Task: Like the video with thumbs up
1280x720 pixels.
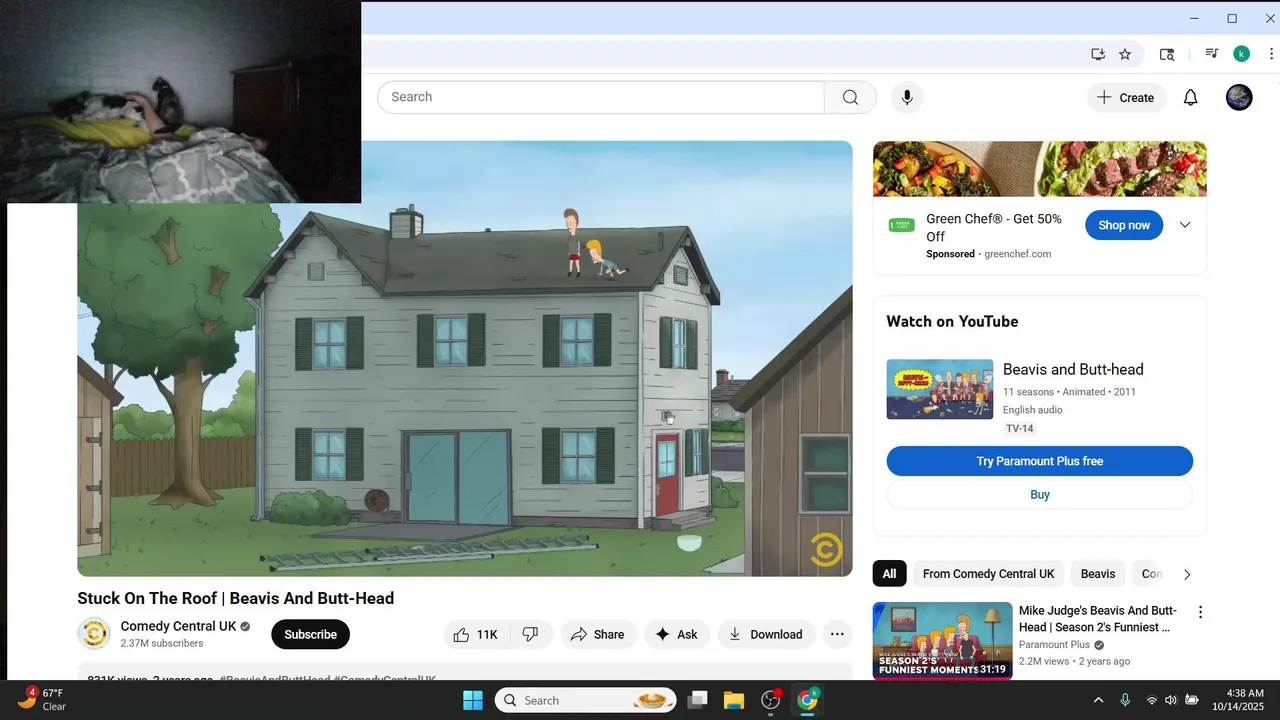Action: point(477,634)
